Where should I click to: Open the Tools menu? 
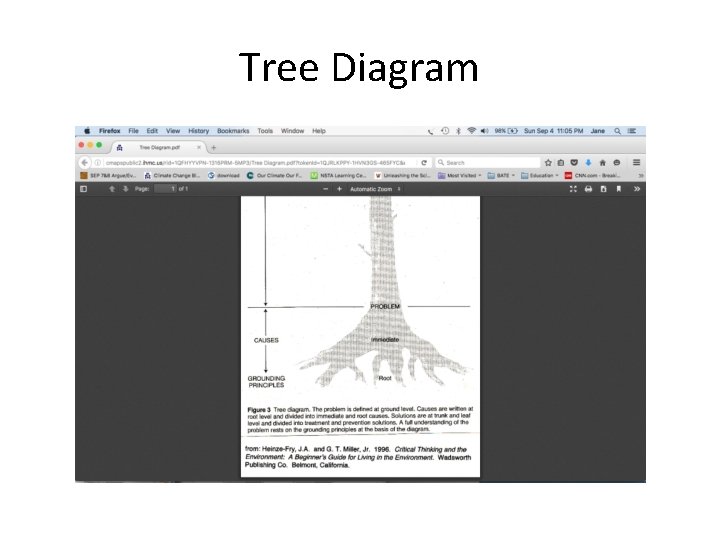pos(265,131)
